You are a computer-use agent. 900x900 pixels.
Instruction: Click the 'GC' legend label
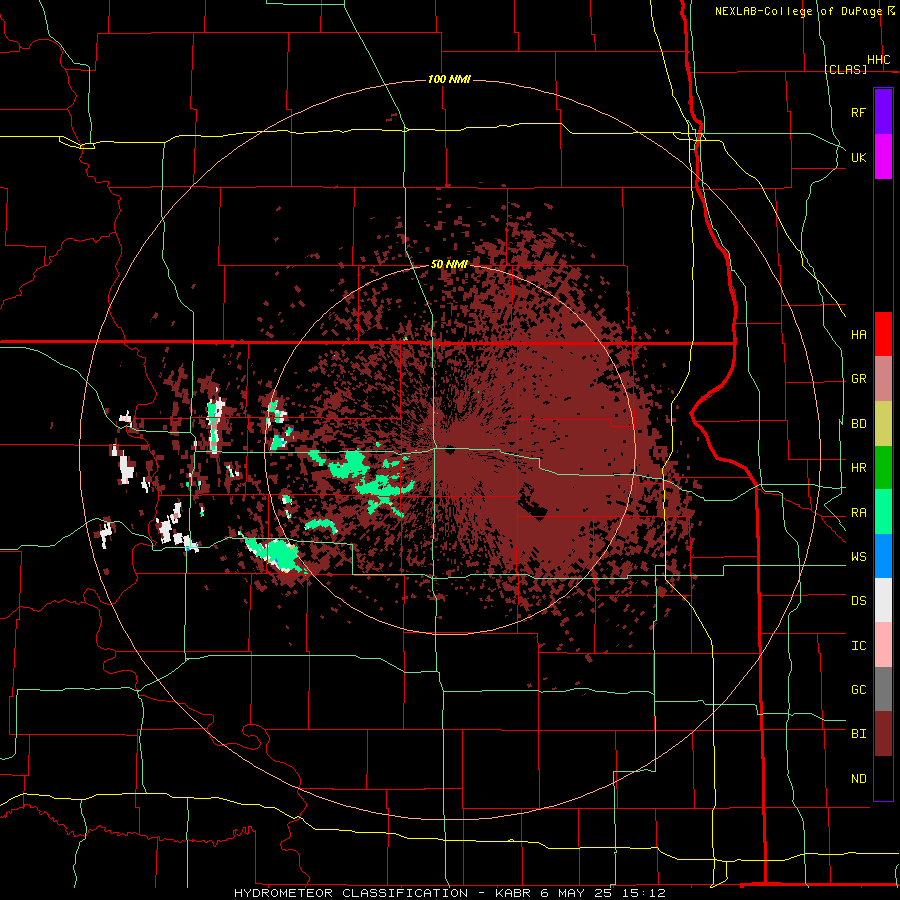point(858,690)
